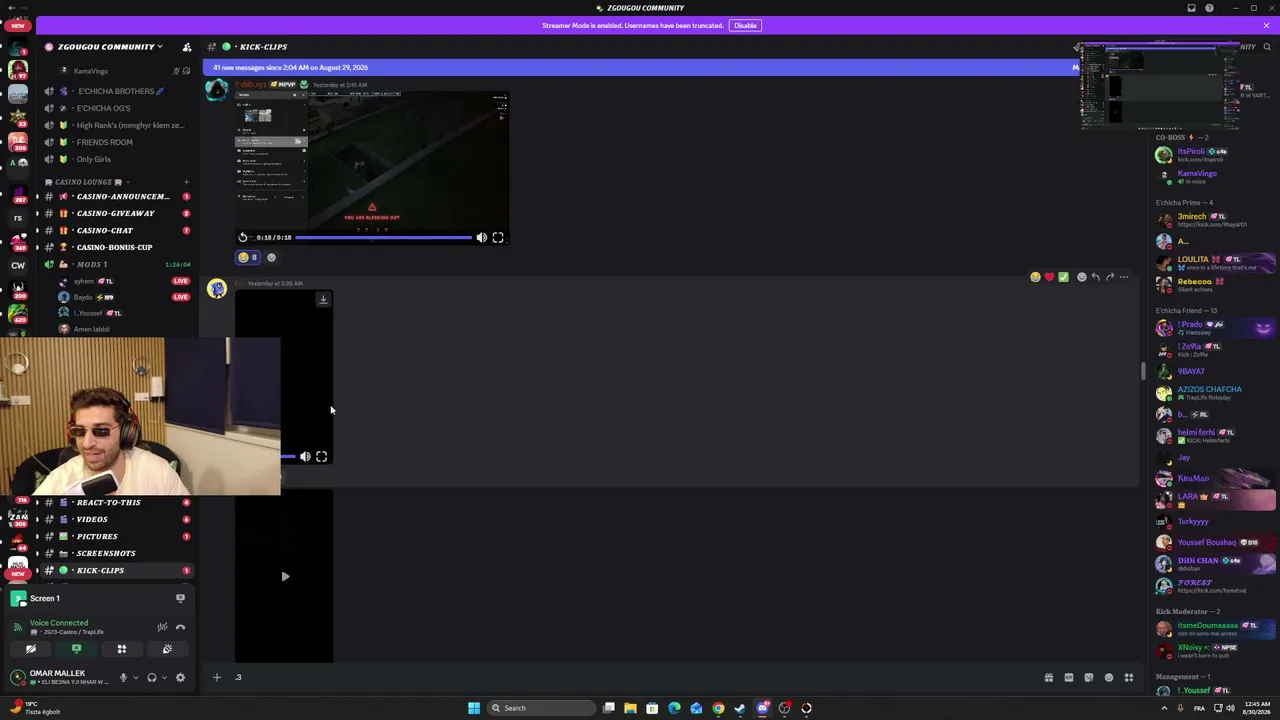Viewport: 1280px width, 720px height.
Task: Click the attach file plus button
Action: tap(216, 677)
